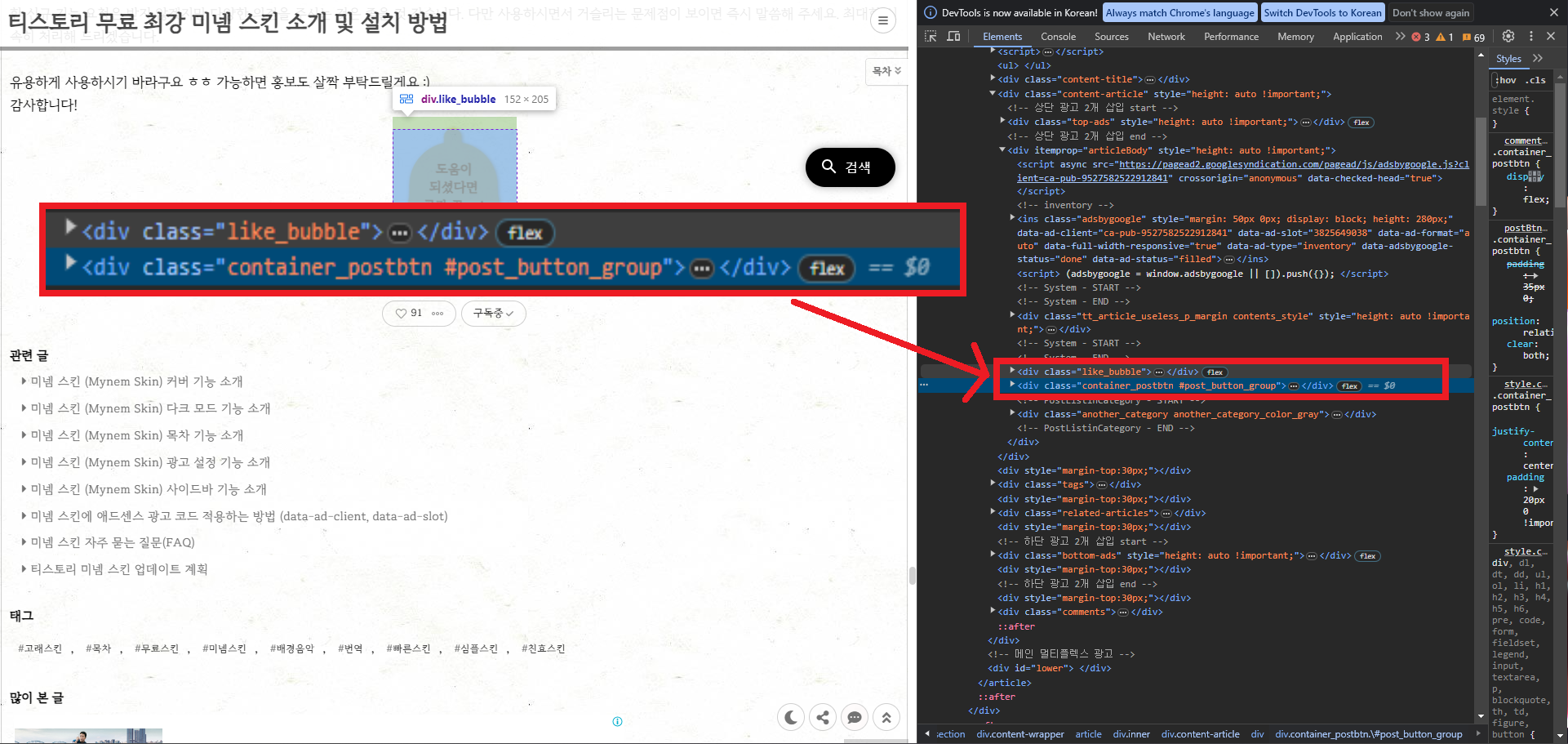Switch to the Application tab
1568x744 pixels.
pyautogui.click(x=1357, y=37)
